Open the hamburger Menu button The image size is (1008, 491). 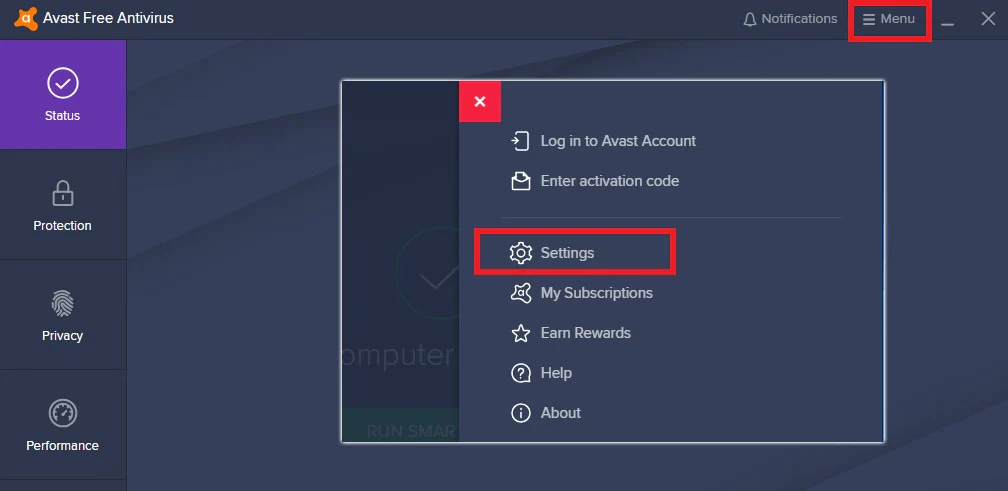pos(889,19)
